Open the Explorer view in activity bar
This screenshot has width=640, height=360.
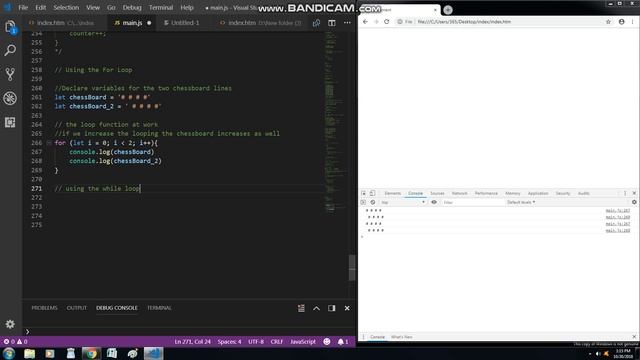pos(10,27)
